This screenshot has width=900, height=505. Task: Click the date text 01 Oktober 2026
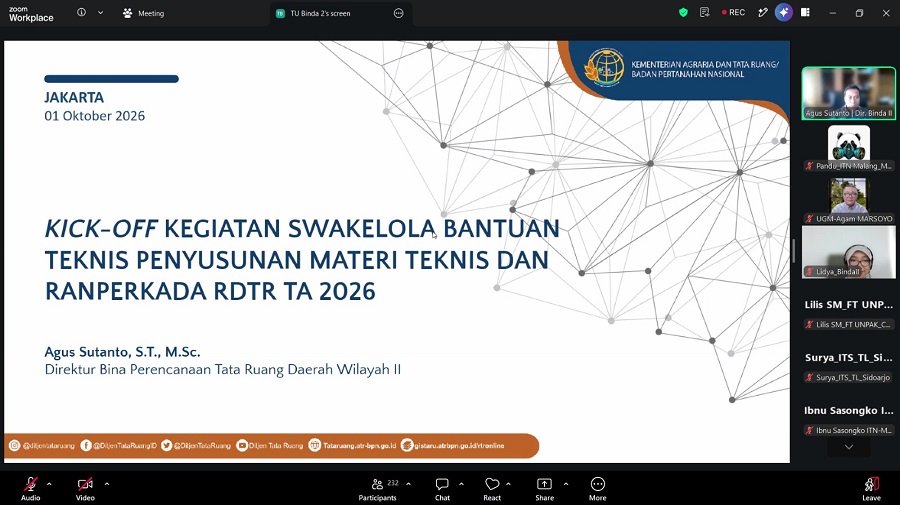[x=95, y=116]
